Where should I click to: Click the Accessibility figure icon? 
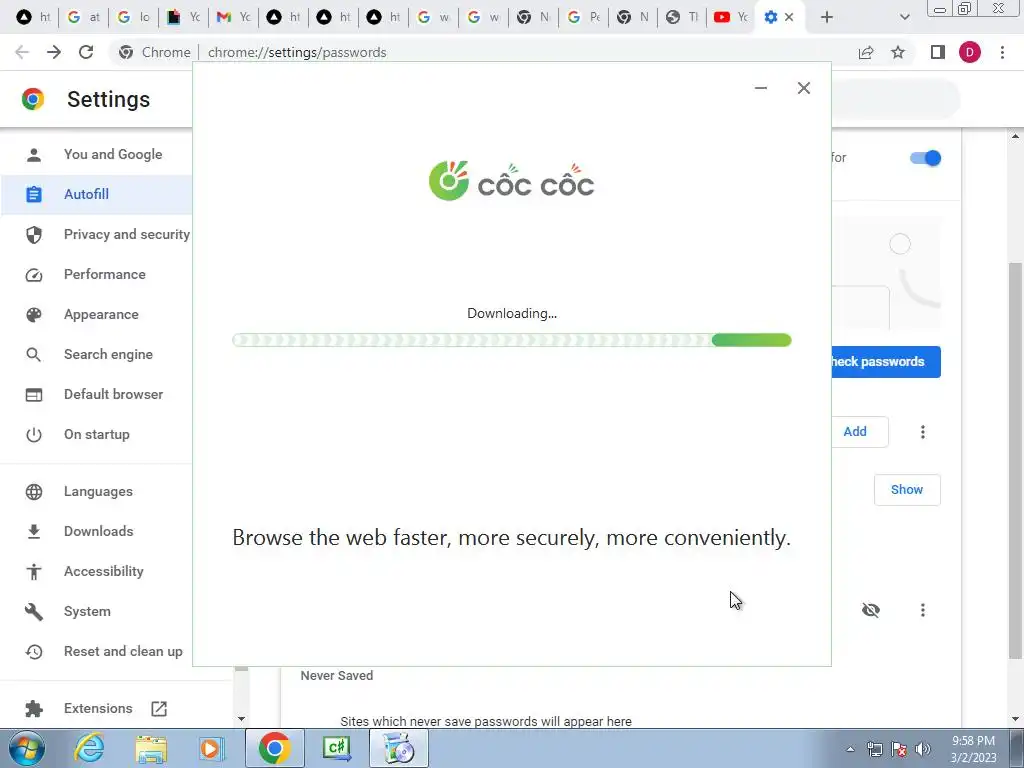pos(34,571)
